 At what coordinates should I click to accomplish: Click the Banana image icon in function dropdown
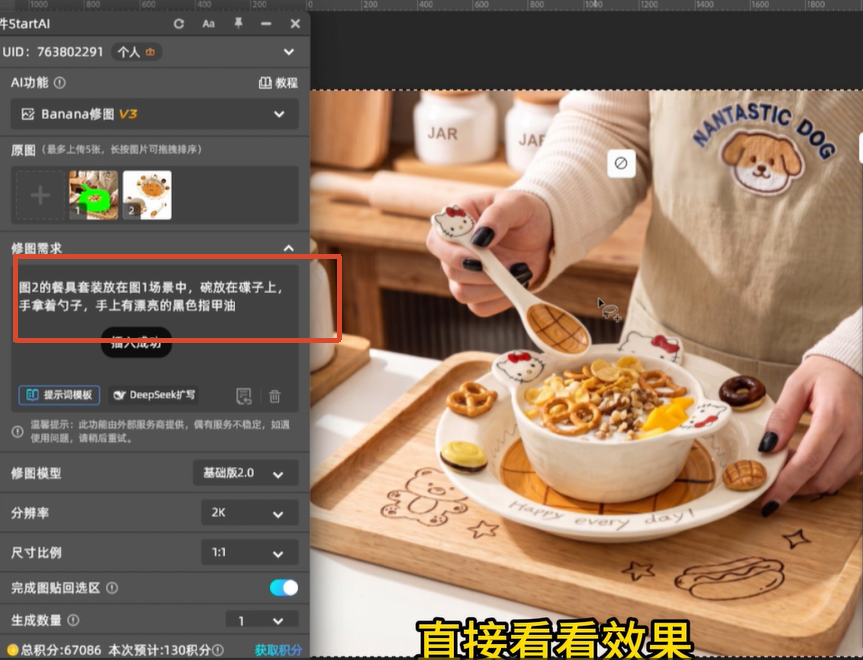pyautogui.click(x=28, y=114)
